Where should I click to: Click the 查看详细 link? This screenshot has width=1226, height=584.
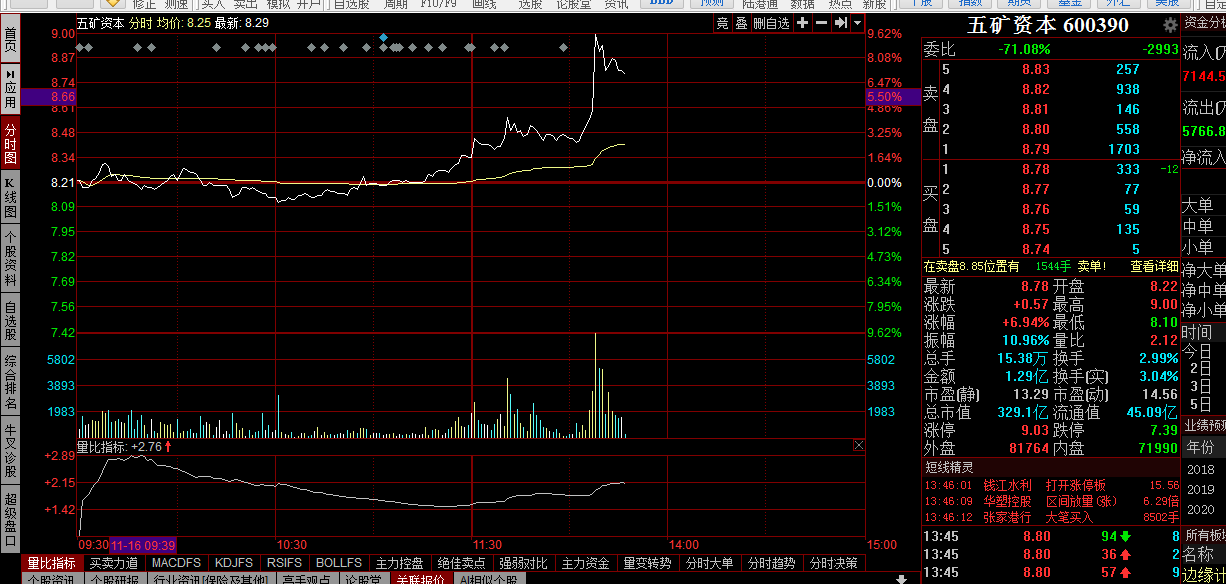[1154, 266]
